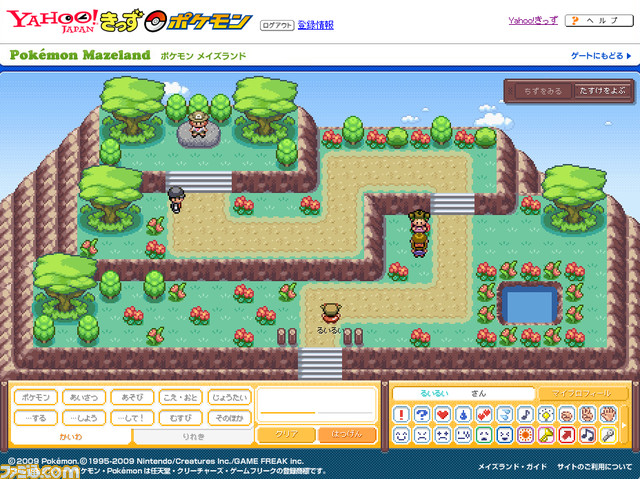
Task: Click the Poké Ball ポケモン logo
Action: [x=198, y=21]
